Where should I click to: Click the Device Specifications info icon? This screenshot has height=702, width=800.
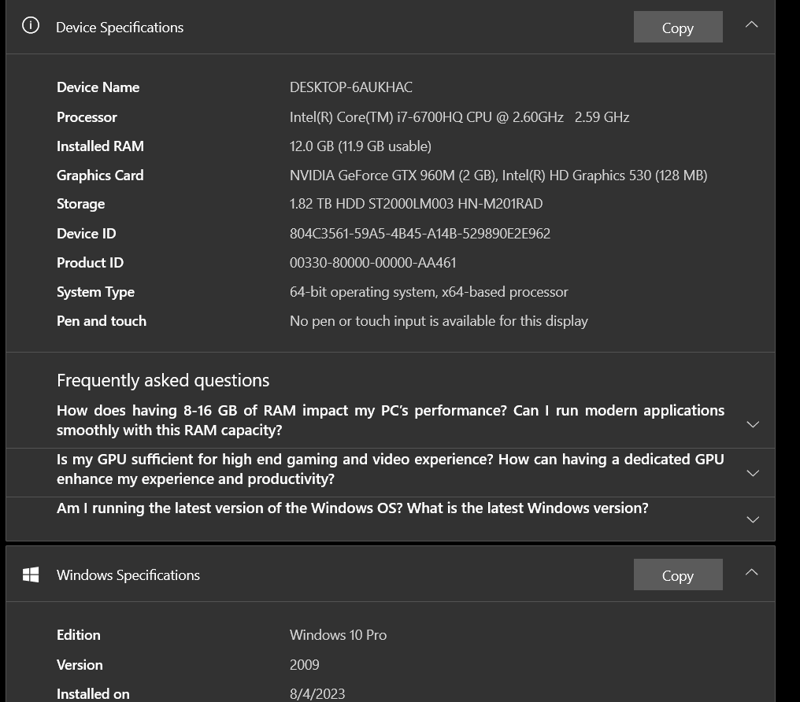pos(30,27)
